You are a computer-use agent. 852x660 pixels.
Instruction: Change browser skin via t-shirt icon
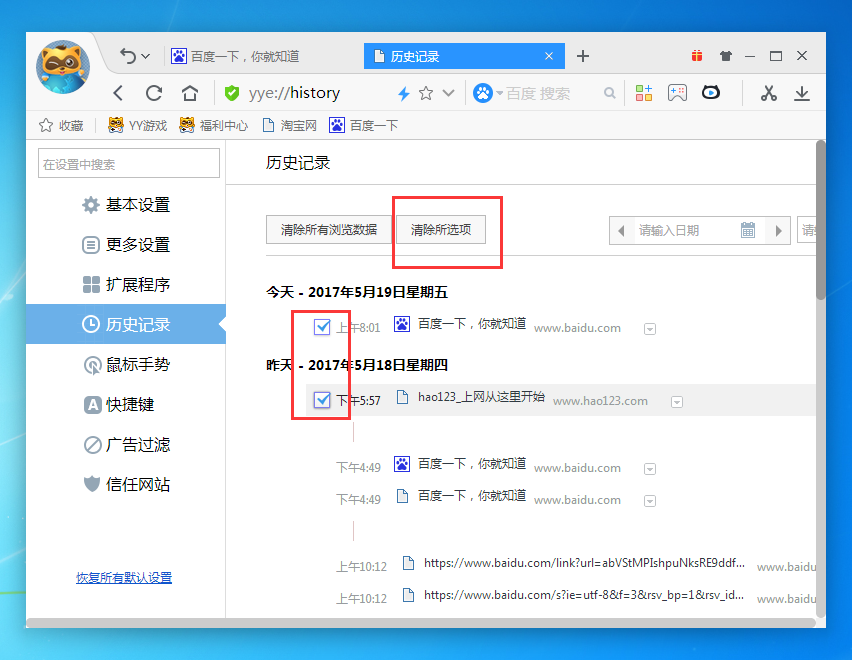click(x=725, y=56)
